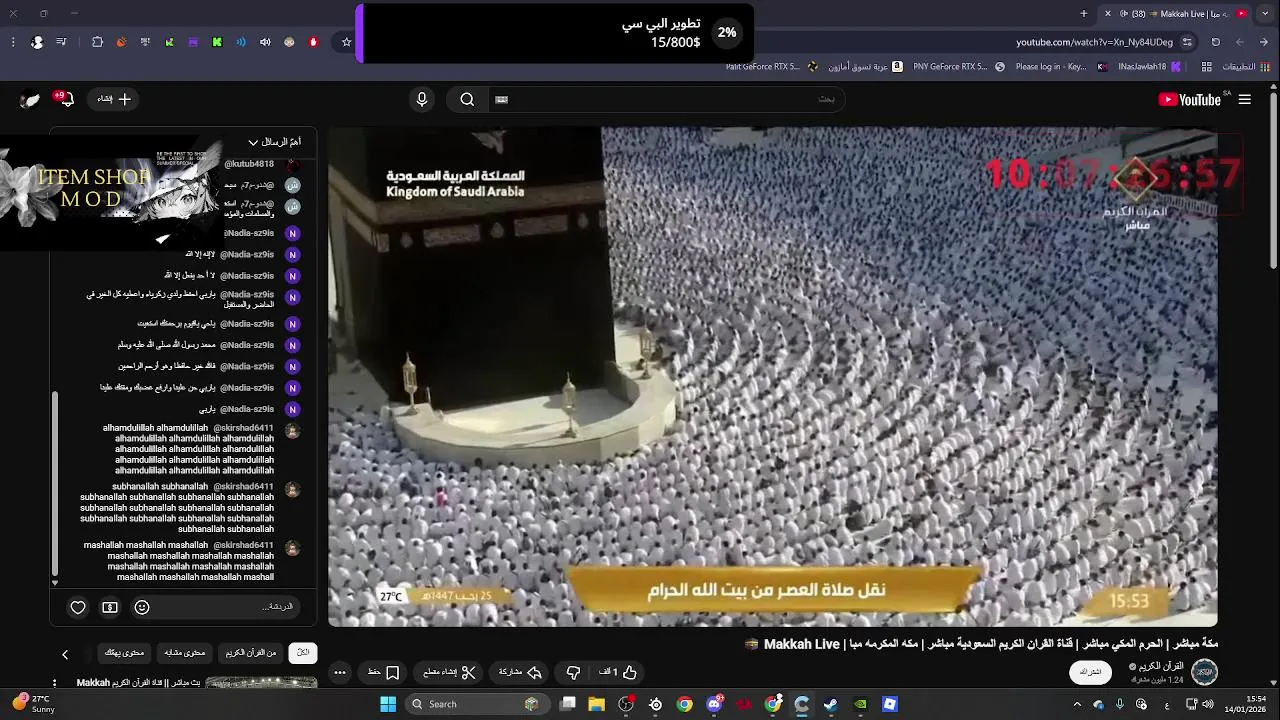Go back in browser history
Image resolution: width=1280 pixels, height=720 pixels.
click(1264, 42)
